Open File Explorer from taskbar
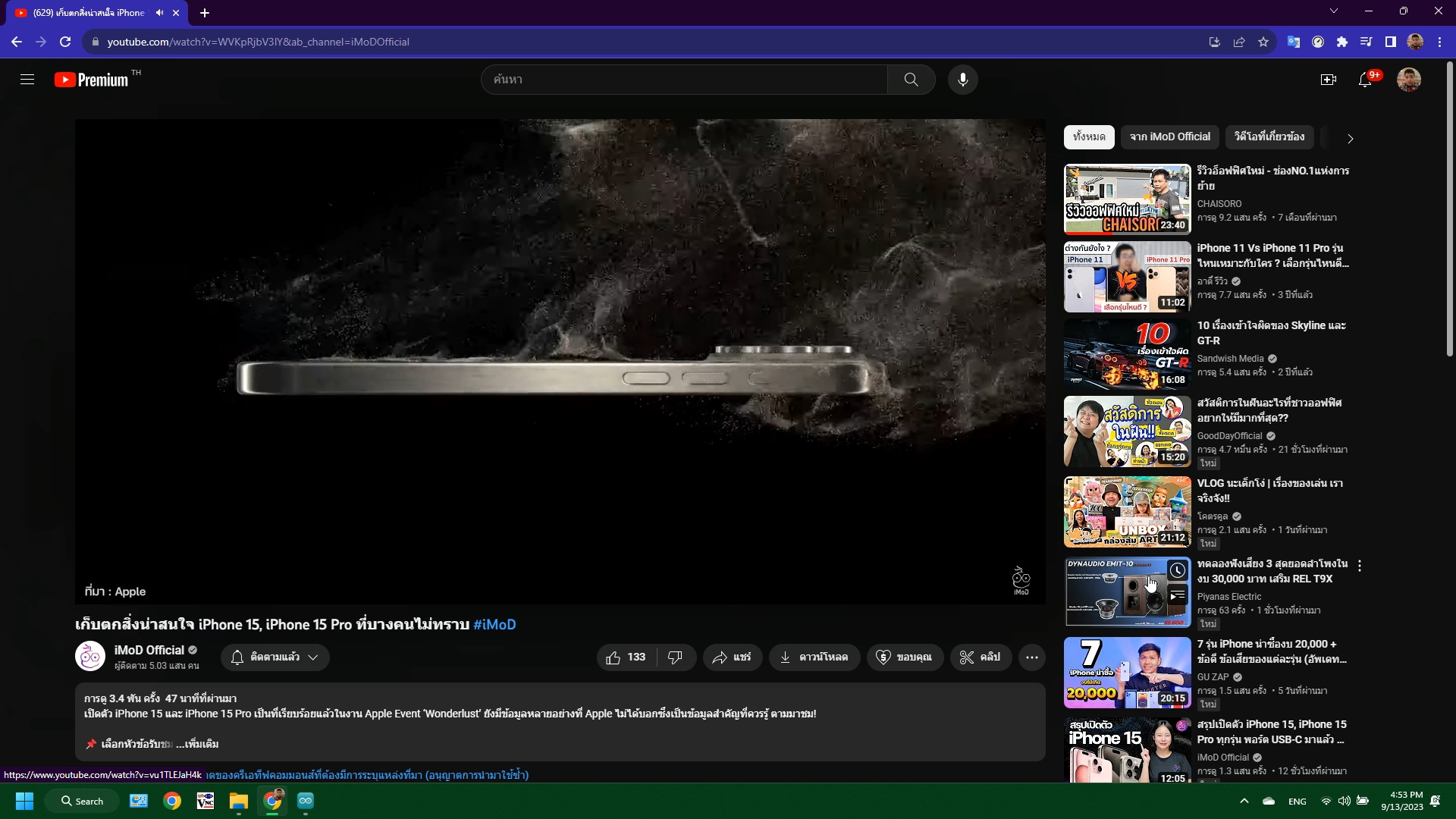This screenshot has height=819, width=1456. tap(239, 801)
